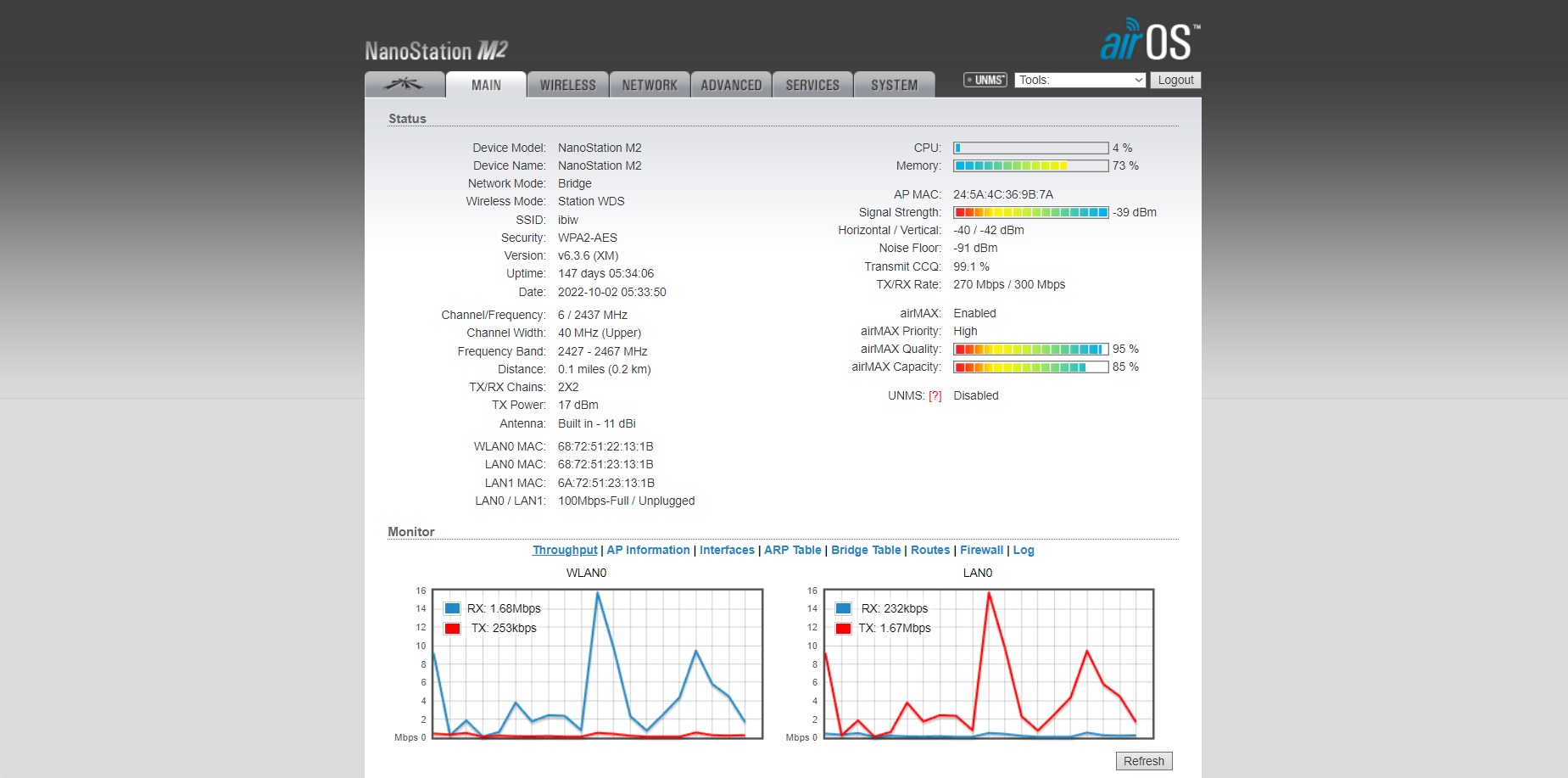Click uptime value 147 days 05:34:06

click(x=605, y=273)
